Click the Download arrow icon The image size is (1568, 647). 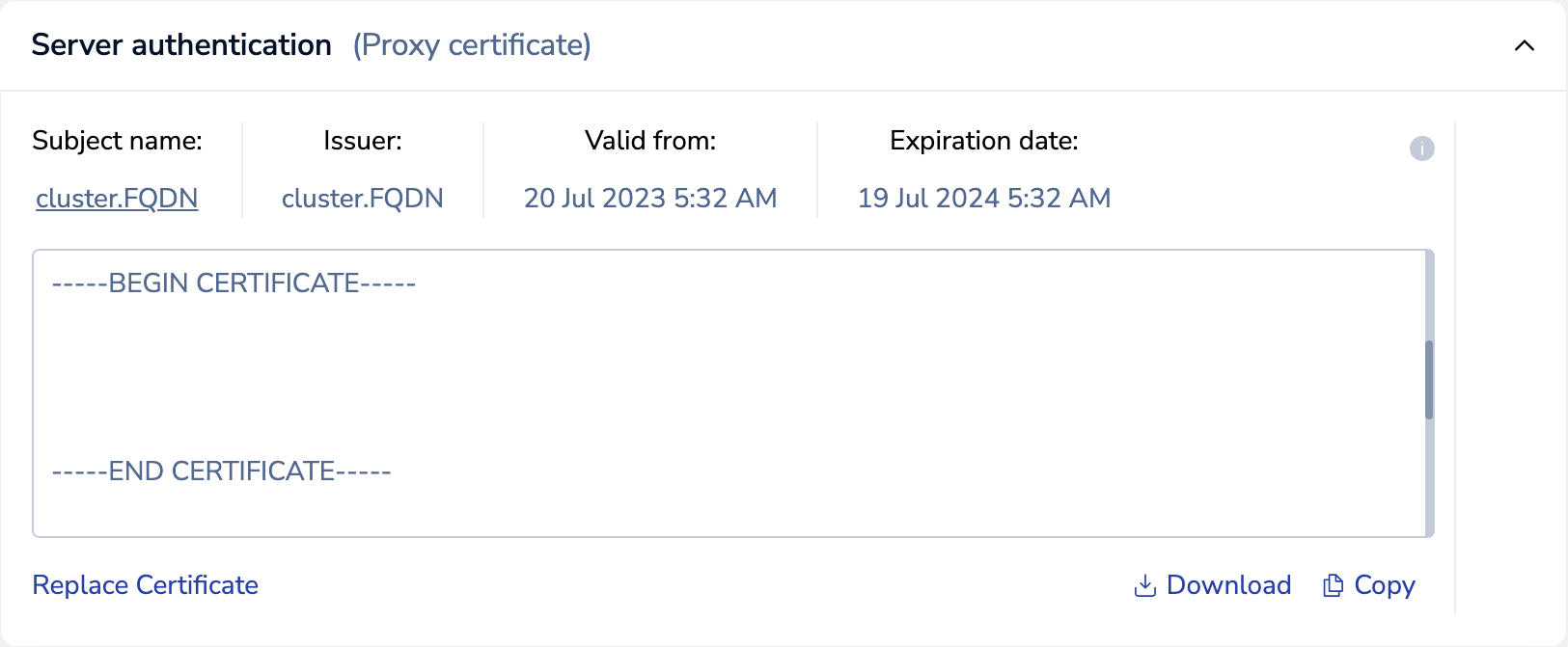[x=1144, y=585]
